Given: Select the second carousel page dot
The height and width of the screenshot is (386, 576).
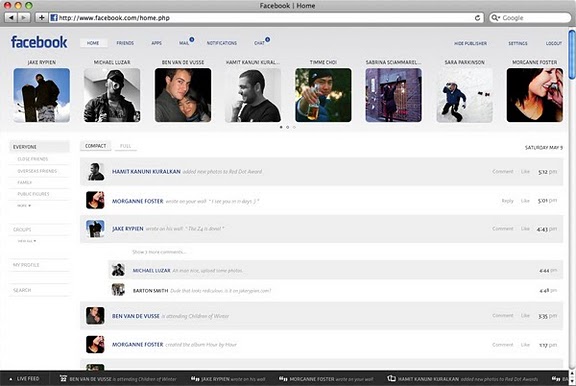Looking at the screenshot, I should click(x=288, y=127).
